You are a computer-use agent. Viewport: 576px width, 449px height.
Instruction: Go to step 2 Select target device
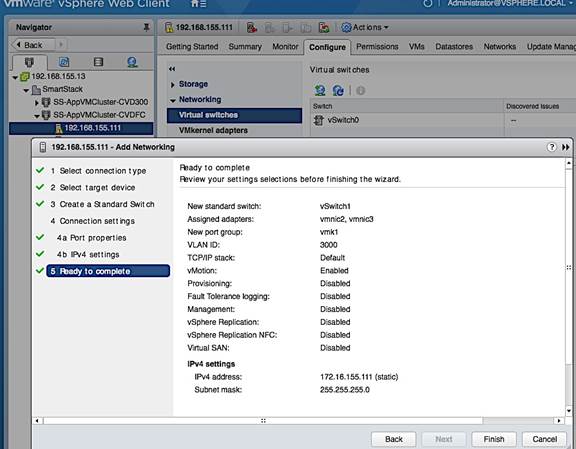click(93, 187)
